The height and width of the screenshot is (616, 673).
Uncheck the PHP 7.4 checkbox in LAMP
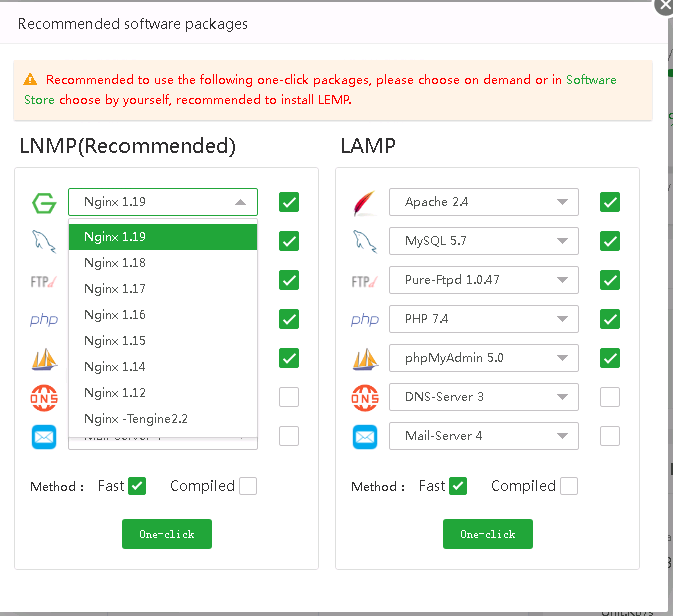point(610,319)
